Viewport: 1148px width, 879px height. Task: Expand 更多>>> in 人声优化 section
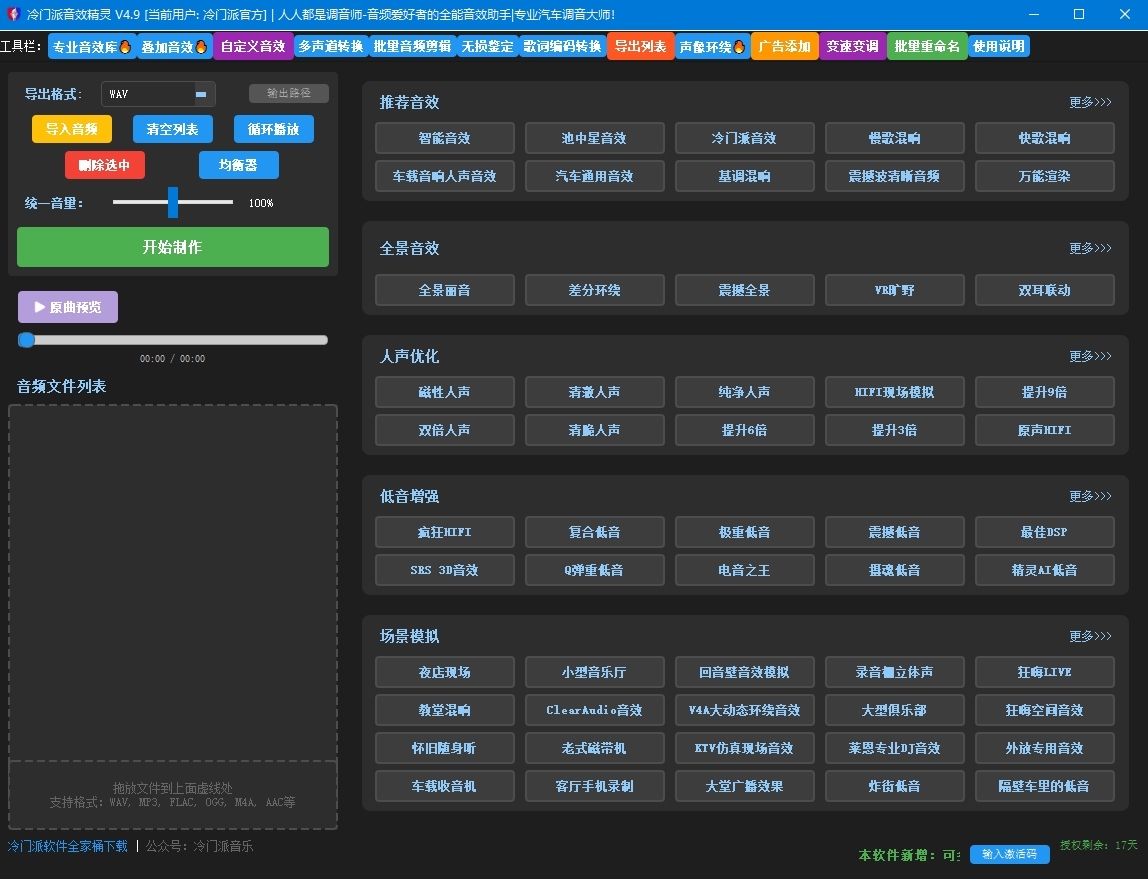click(x=1090, y=356)
